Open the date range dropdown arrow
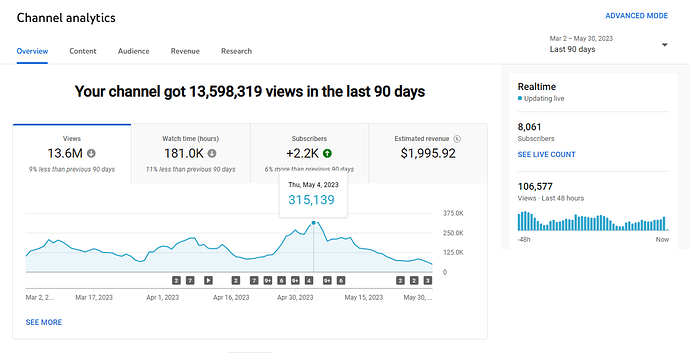This screenshot has height=364, width=690. pyautogui.click(x=664, y=44)
